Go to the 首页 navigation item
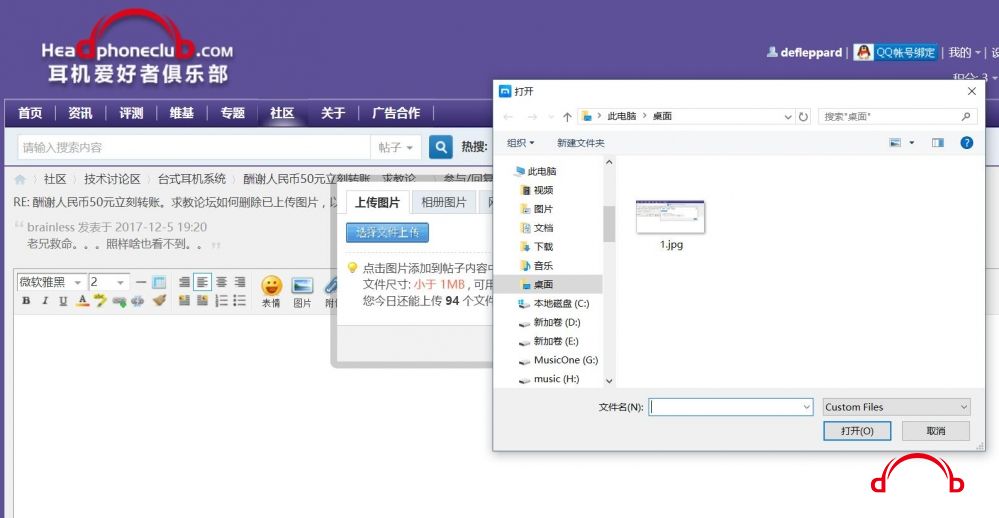This screenshot has width=999, height=518. point(30,113)
